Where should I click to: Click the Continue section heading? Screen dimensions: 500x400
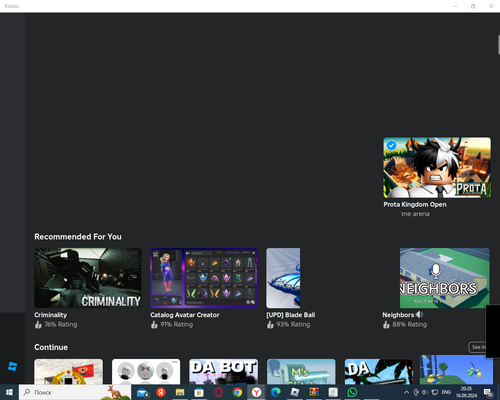tap(51, 347)
